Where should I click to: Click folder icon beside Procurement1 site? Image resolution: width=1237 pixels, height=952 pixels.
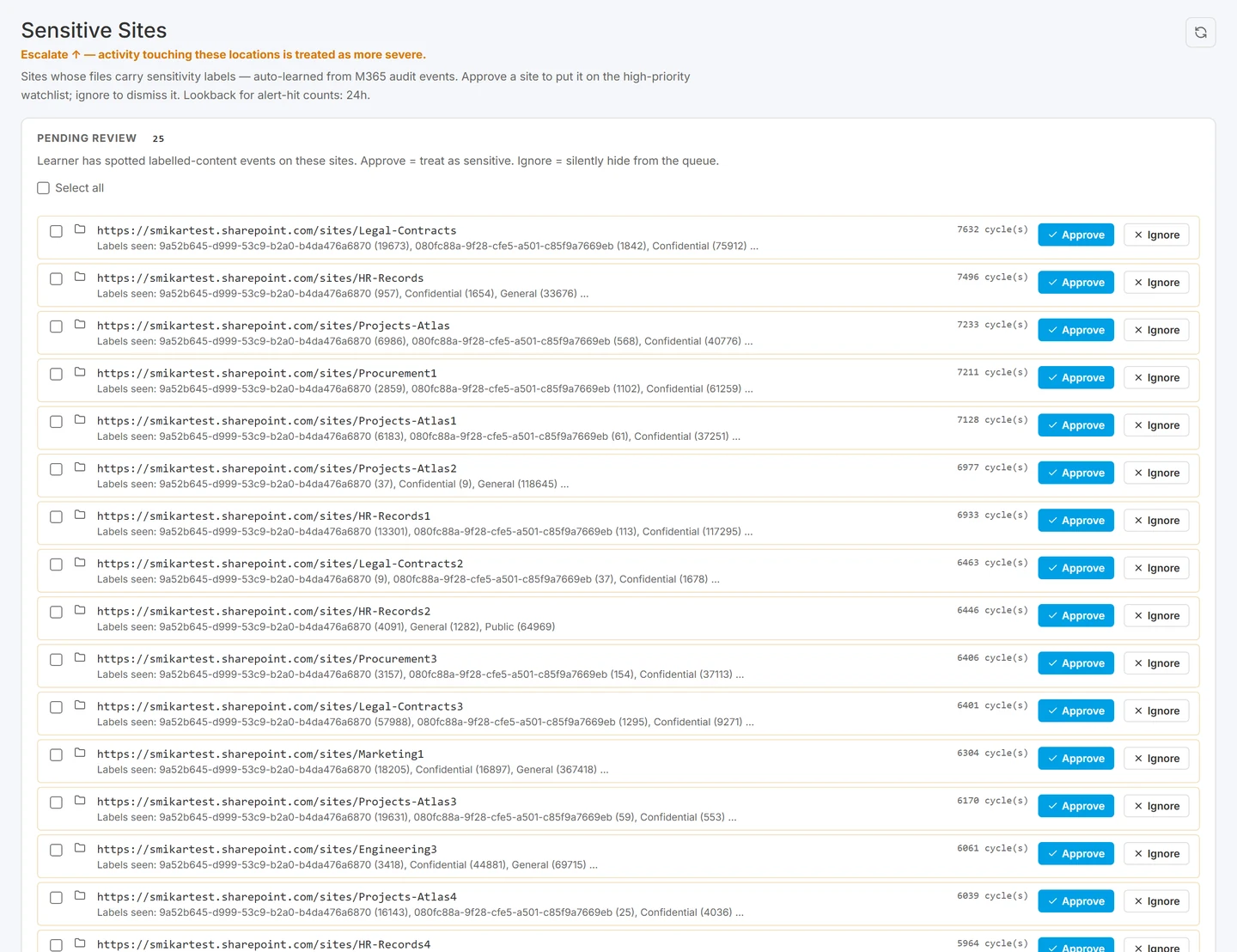(x=80, y=372)
